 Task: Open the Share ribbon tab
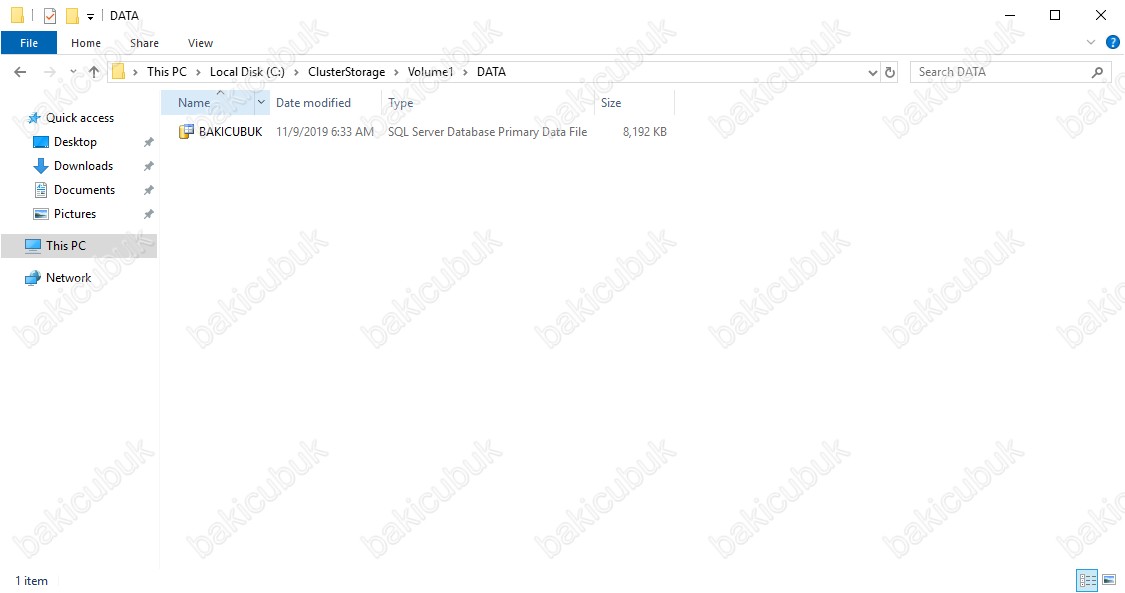pos(144,43)
